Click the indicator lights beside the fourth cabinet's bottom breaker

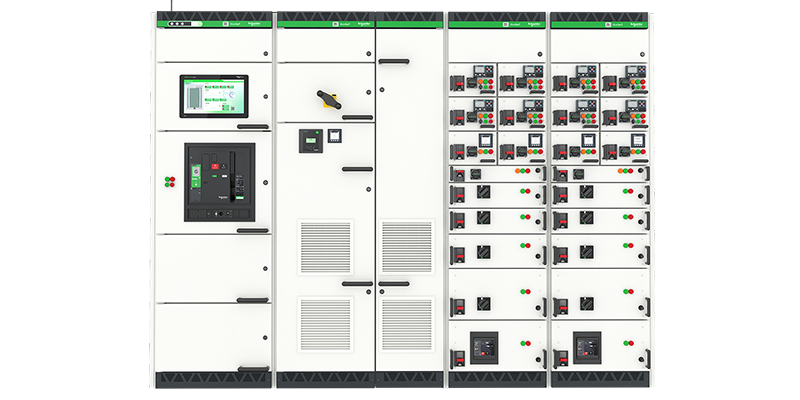526,343
